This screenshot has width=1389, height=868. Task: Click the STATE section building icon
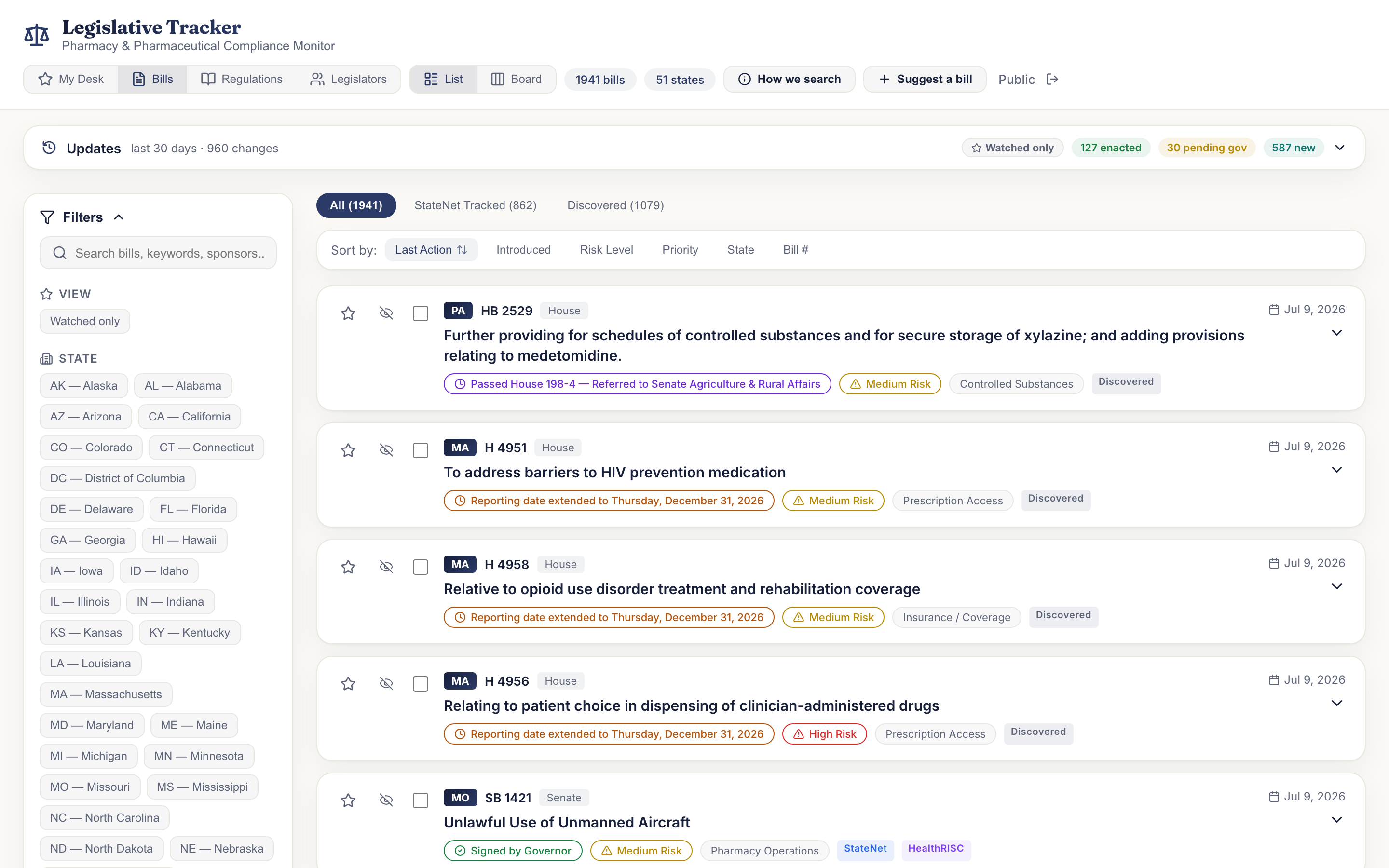click(x=46, y=359)
